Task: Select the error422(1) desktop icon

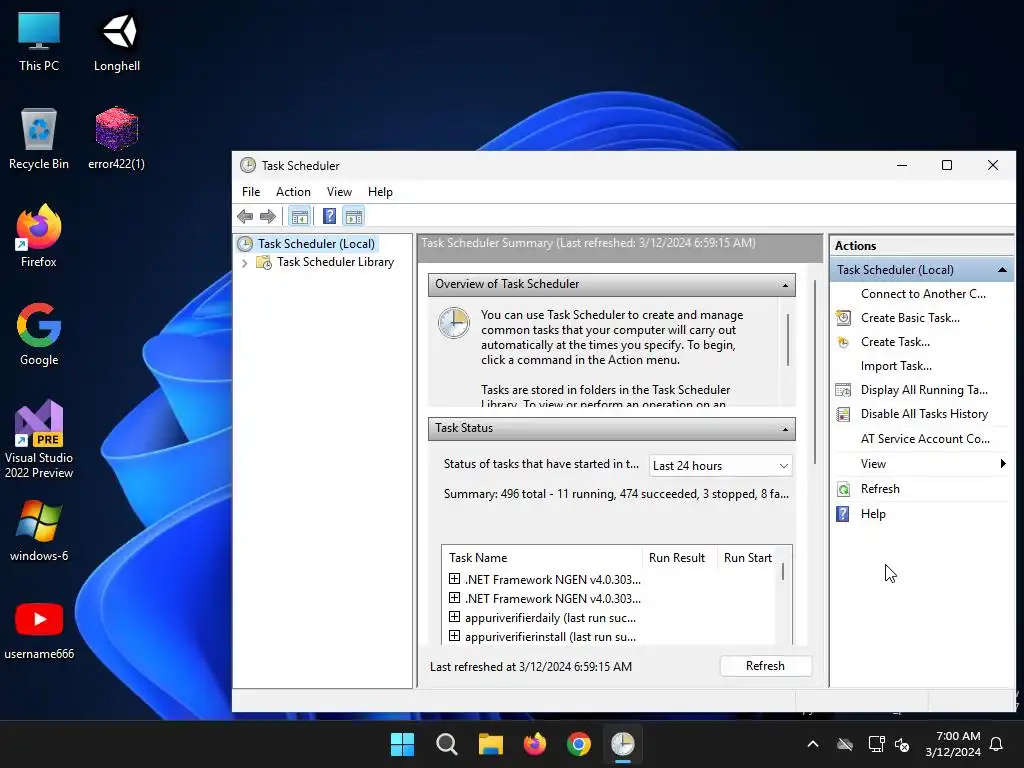Action: (116, 139)
